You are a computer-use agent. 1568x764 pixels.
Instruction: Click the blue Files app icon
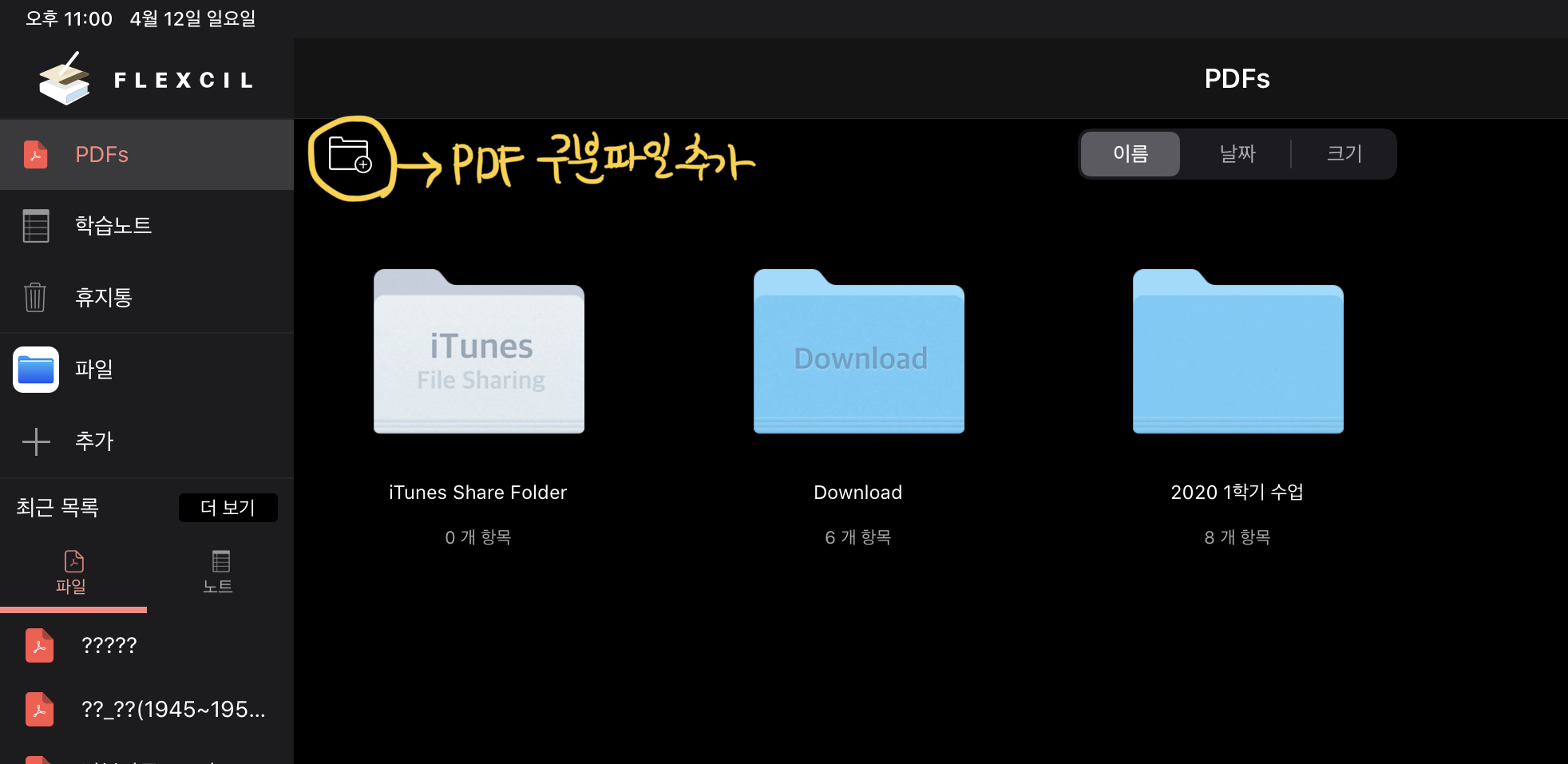click(x=36, y=370)
